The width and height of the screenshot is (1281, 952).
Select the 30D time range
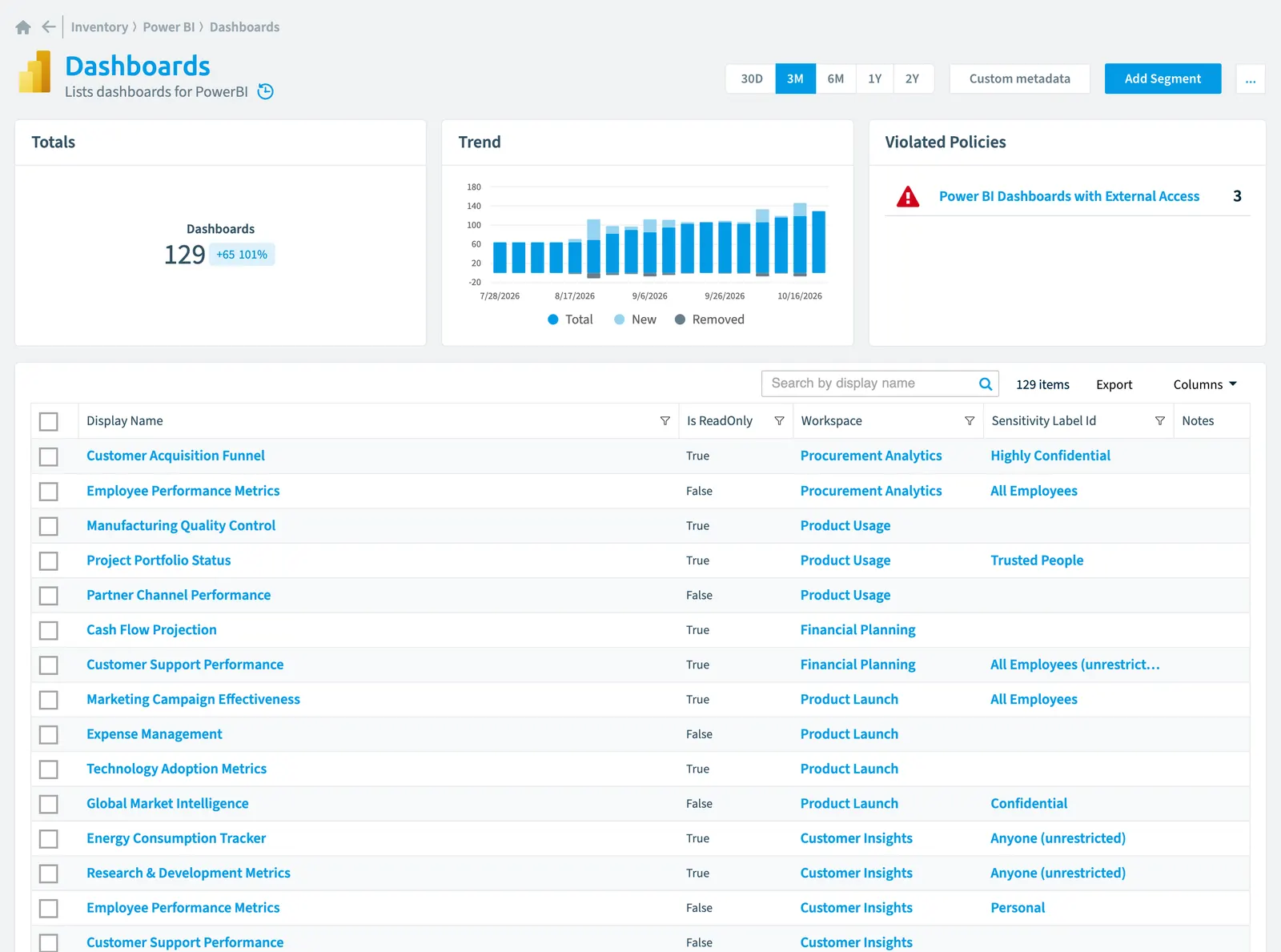click(751, 79)
